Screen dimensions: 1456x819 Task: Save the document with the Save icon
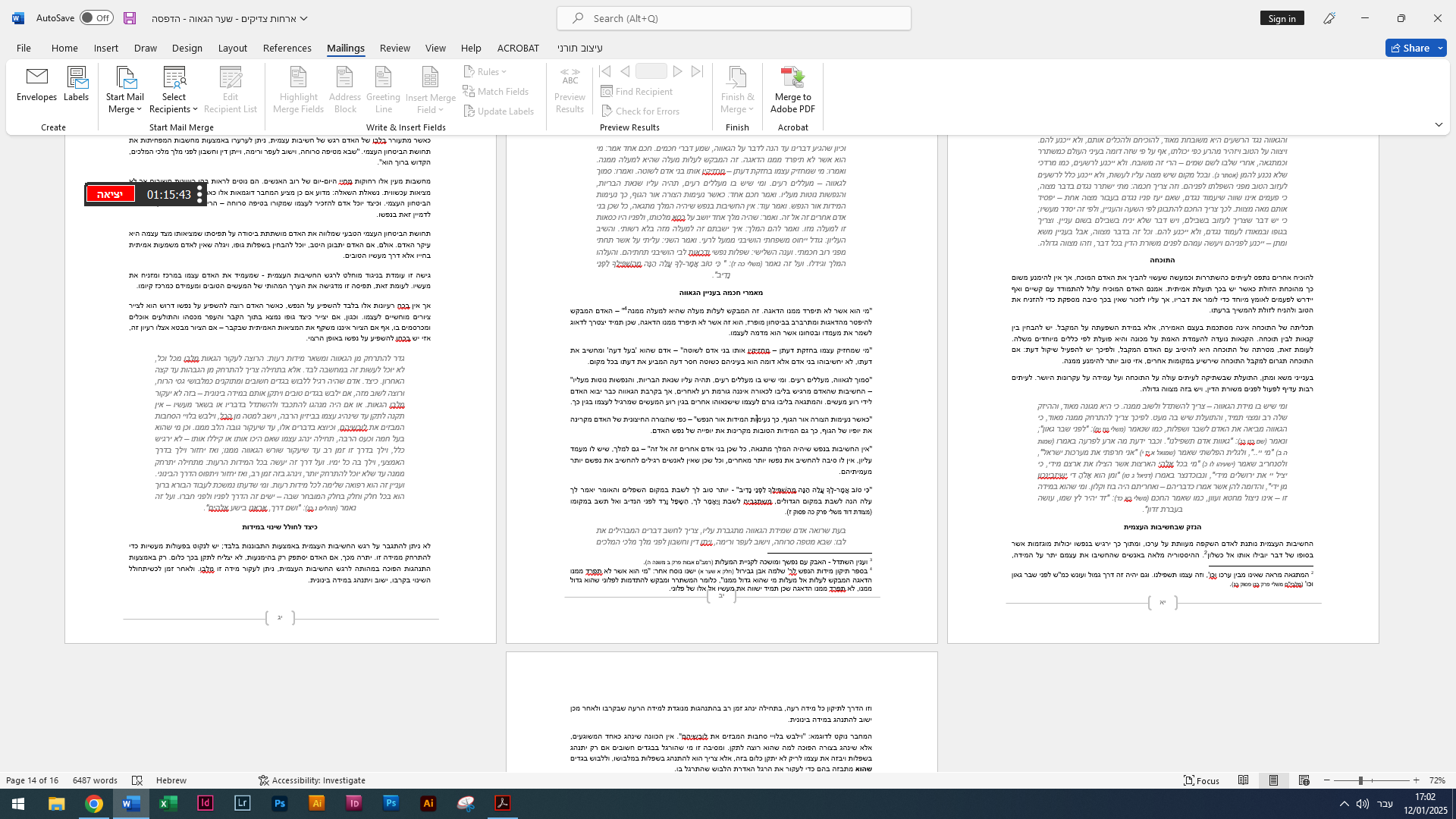tap(130, 17)
